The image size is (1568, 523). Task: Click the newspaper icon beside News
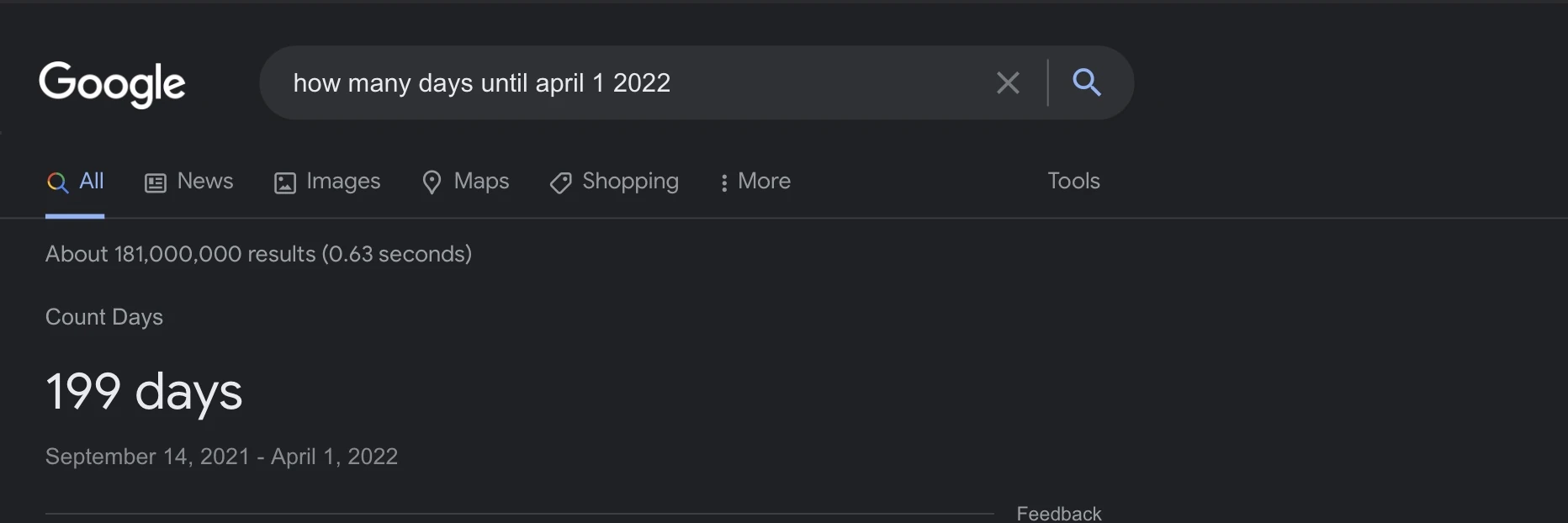coord(156,182)
